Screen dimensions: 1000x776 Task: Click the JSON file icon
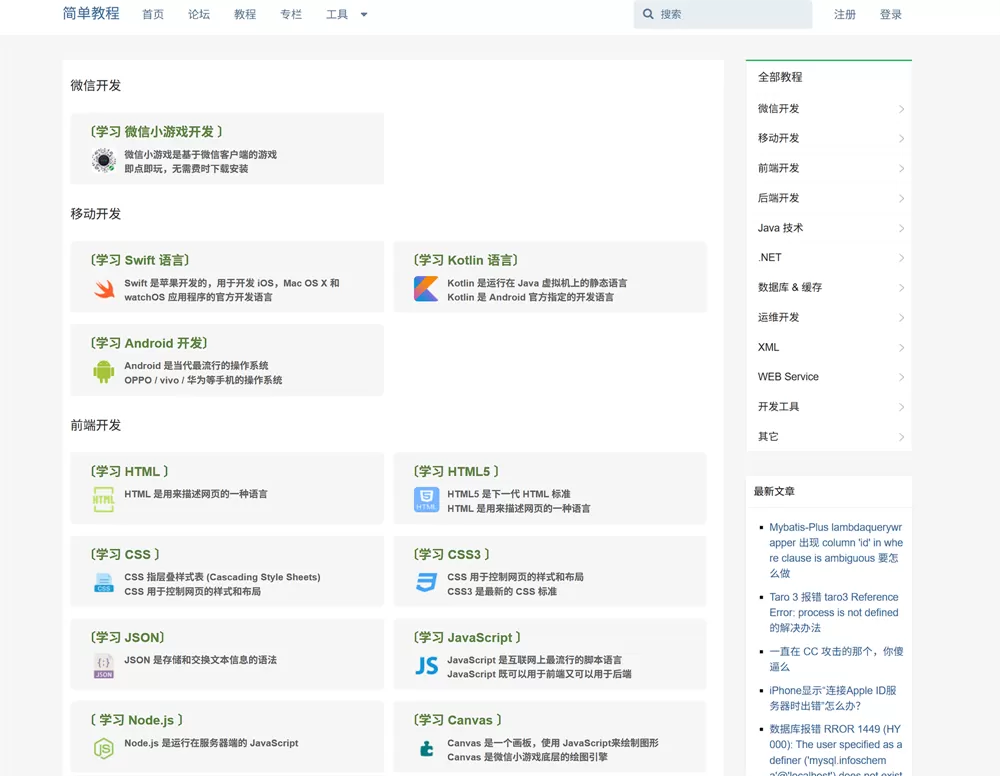(104, 666)
